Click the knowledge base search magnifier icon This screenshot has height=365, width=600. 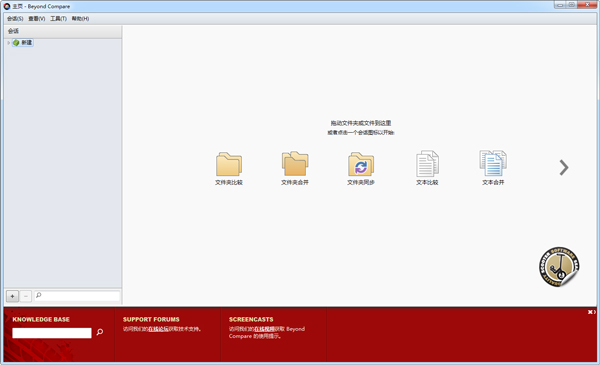pyautogui.click(x=100, y=332)
